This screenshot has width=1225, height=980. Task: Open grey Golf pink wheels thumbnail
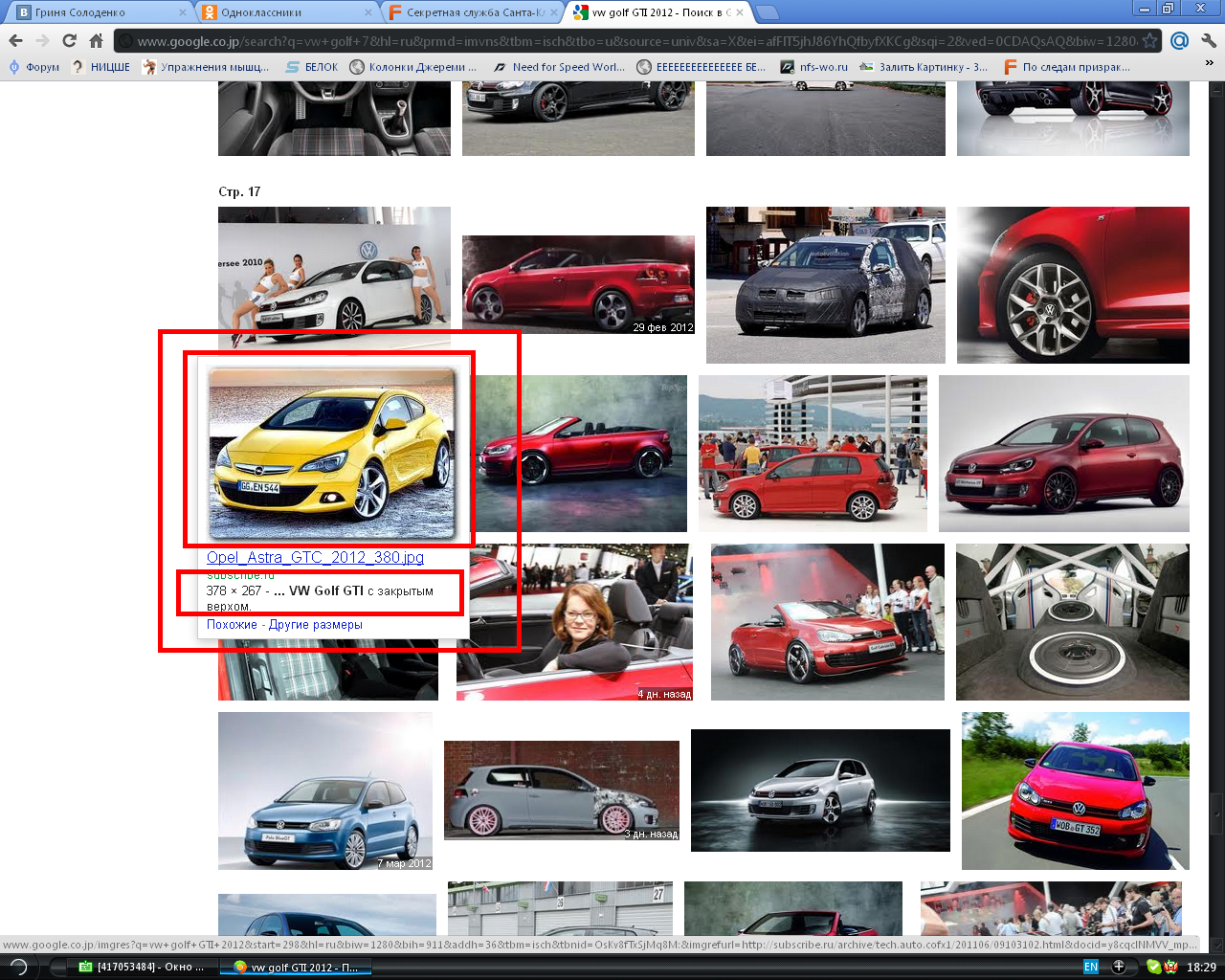tap(562, 791)
